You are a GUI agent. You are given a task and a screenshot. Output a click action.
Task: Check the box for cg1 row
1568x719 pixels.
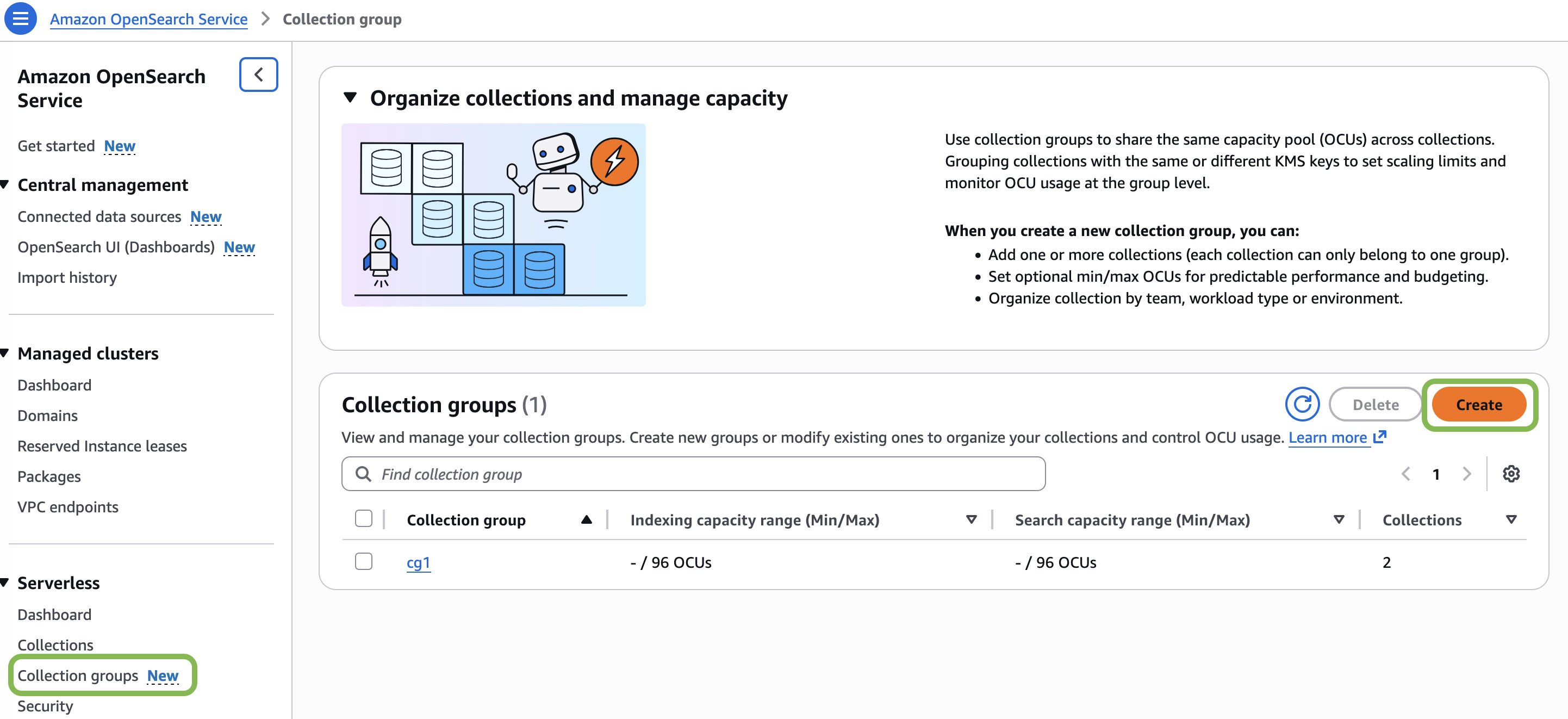[363, 561]
